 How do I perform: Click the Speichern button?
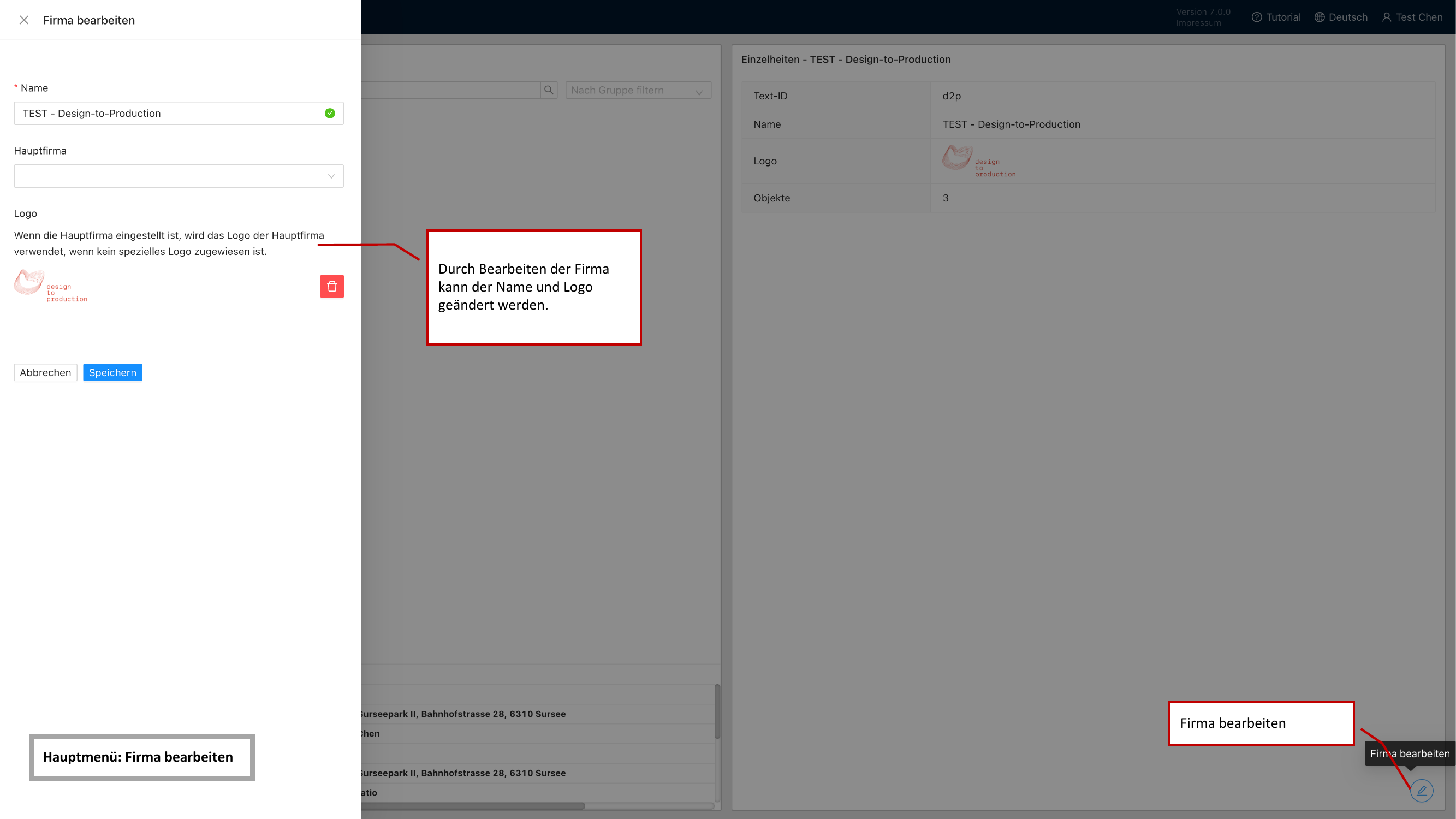pos(112,372)
